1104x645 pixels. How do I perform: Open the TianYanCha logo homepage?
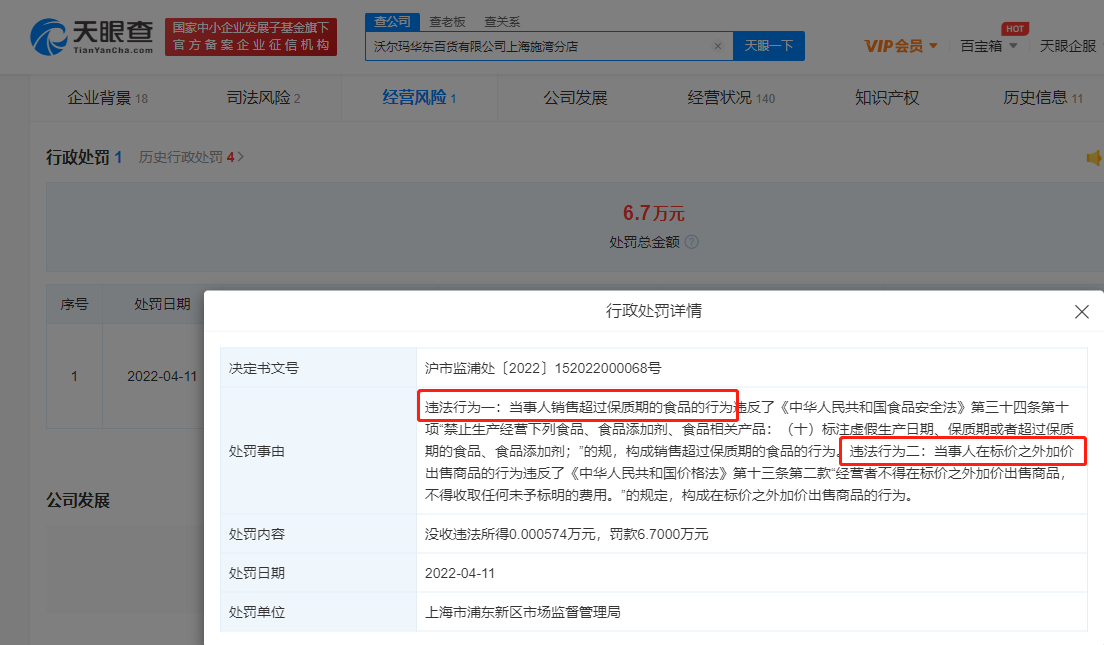pos(92,37)
